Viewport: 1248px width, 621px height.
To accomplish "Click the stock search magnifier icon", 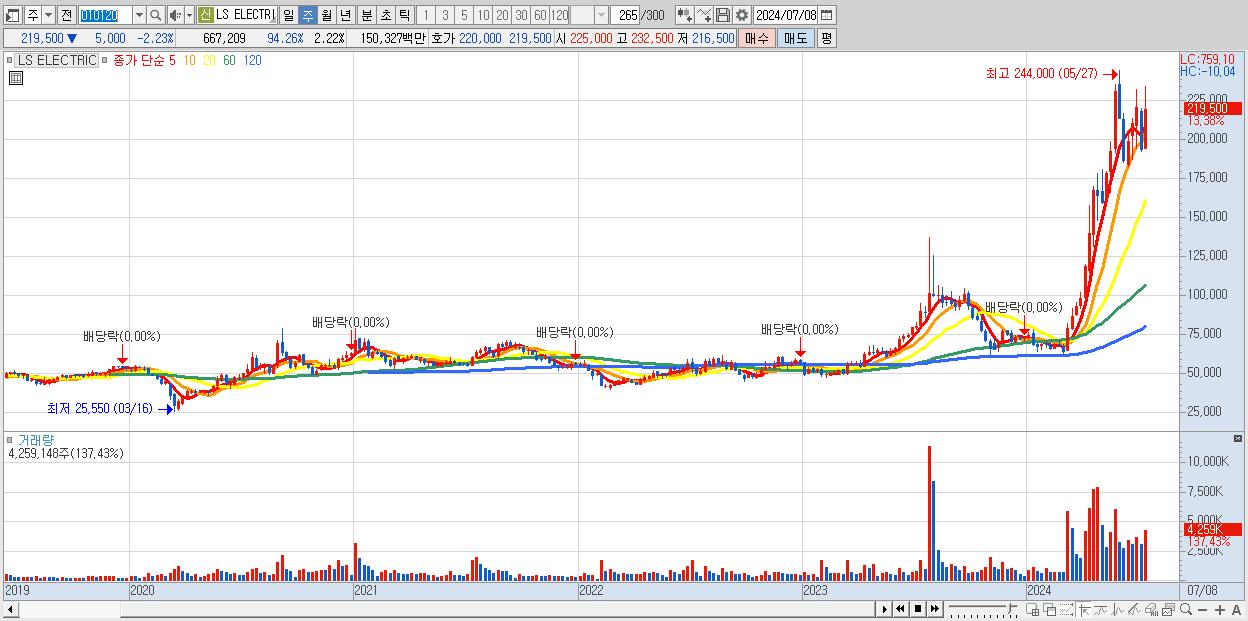I will (156, 15).
